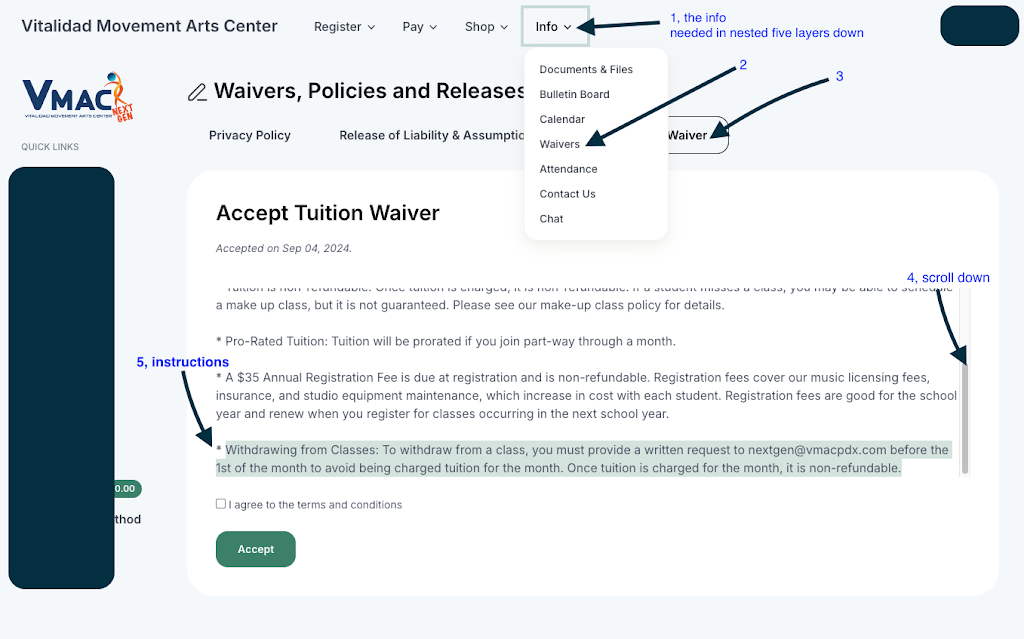Open Chat from the Info menu
1024x639 pixels.
[x=551, y=219]
